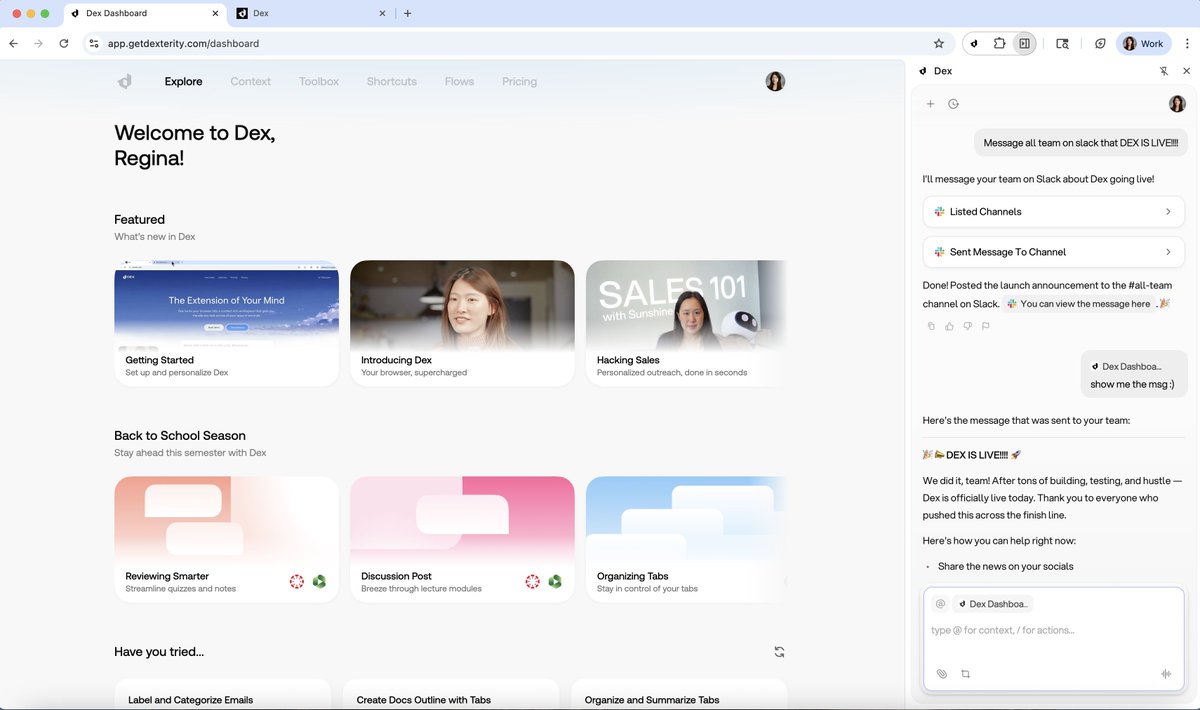The image size is (1200, 710).
Task: Open a new tab with the plus button
Action: (x=407, y=13)
